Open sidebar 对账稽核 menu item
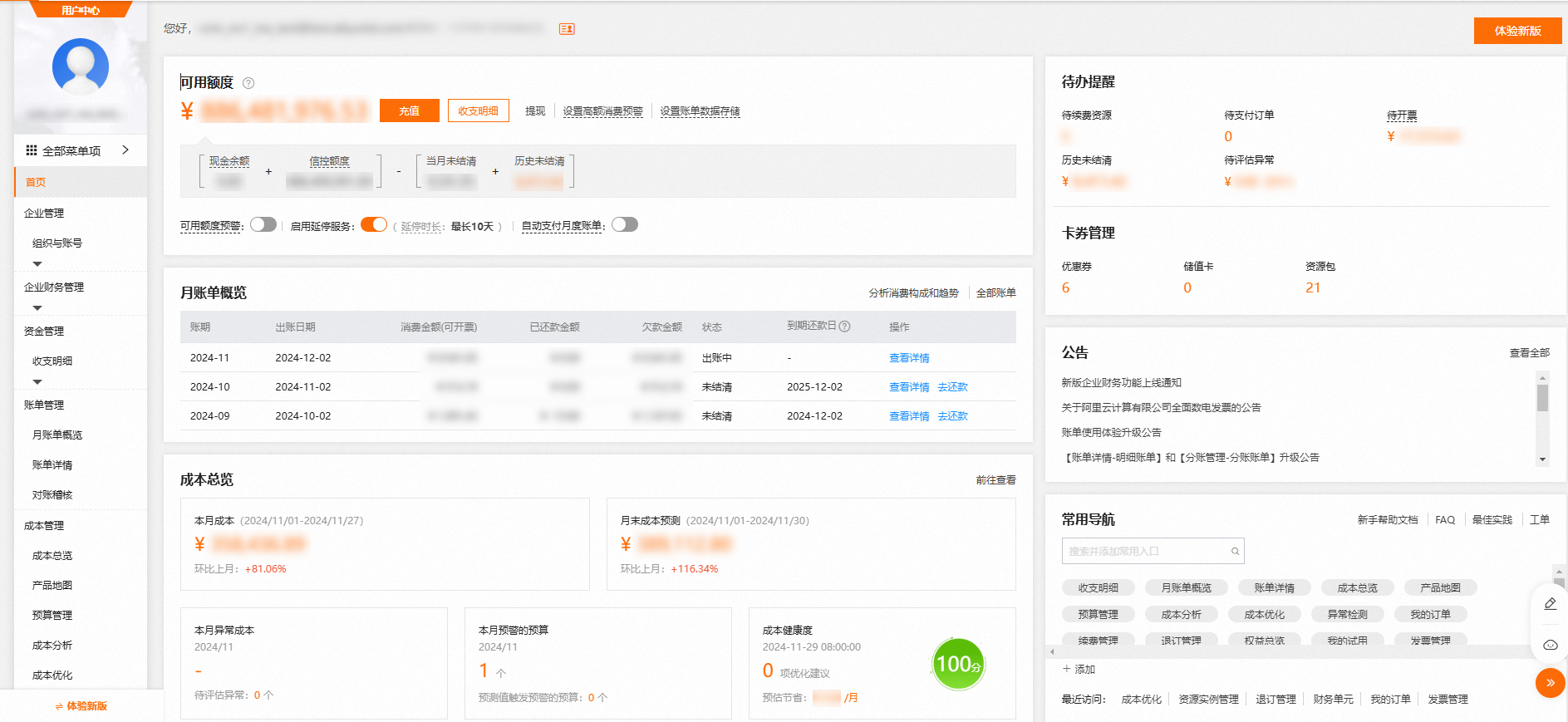 click(x=52, y=495)
